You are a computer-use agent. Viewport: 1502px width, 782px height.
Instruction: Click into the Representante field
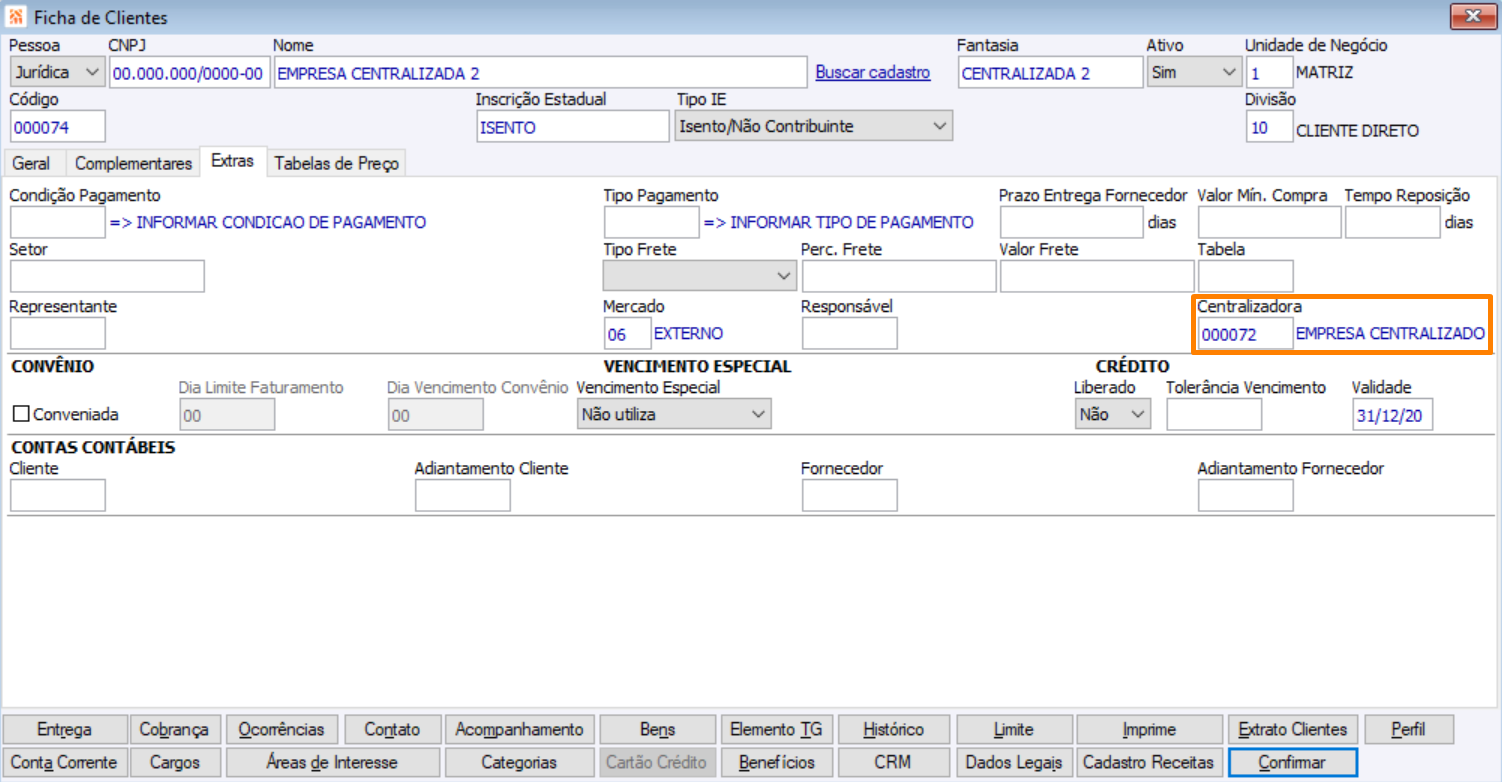(x=57, y=333)
